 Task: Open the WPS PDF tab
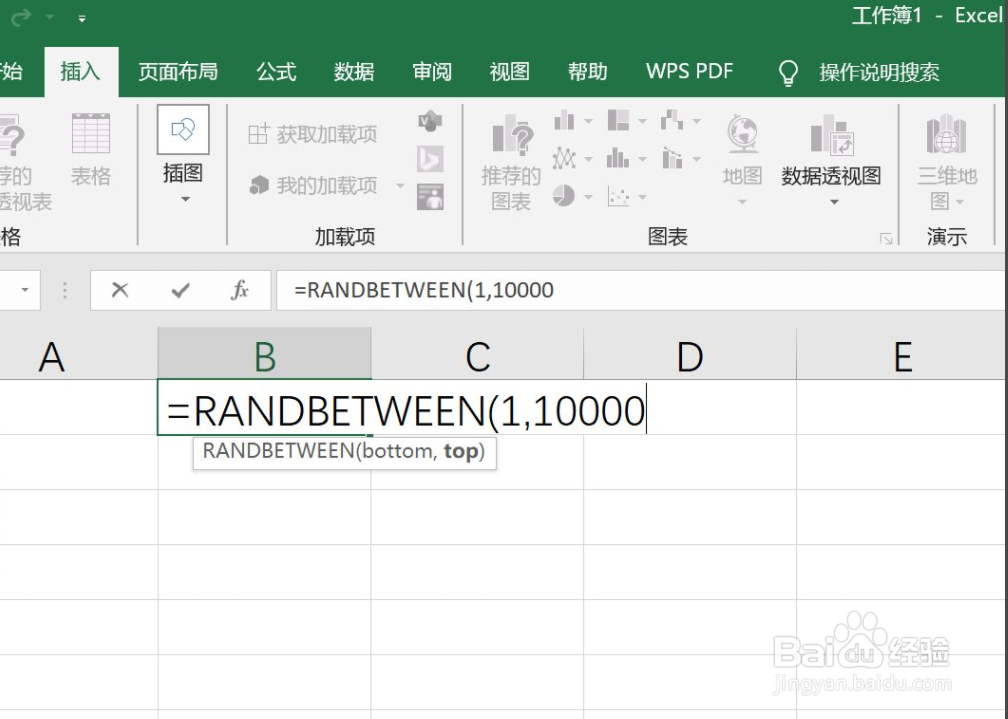tap(689, 71)
